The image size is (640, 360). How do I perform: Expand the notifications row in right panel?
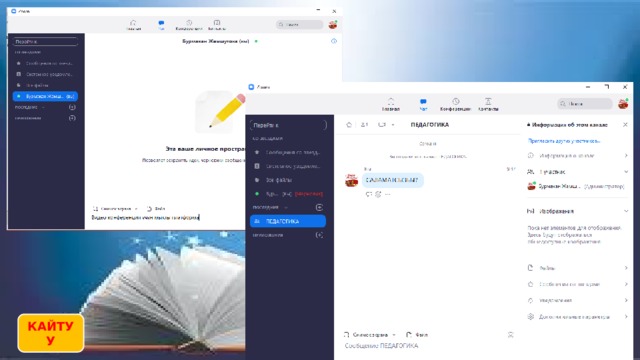click(578, 300)
